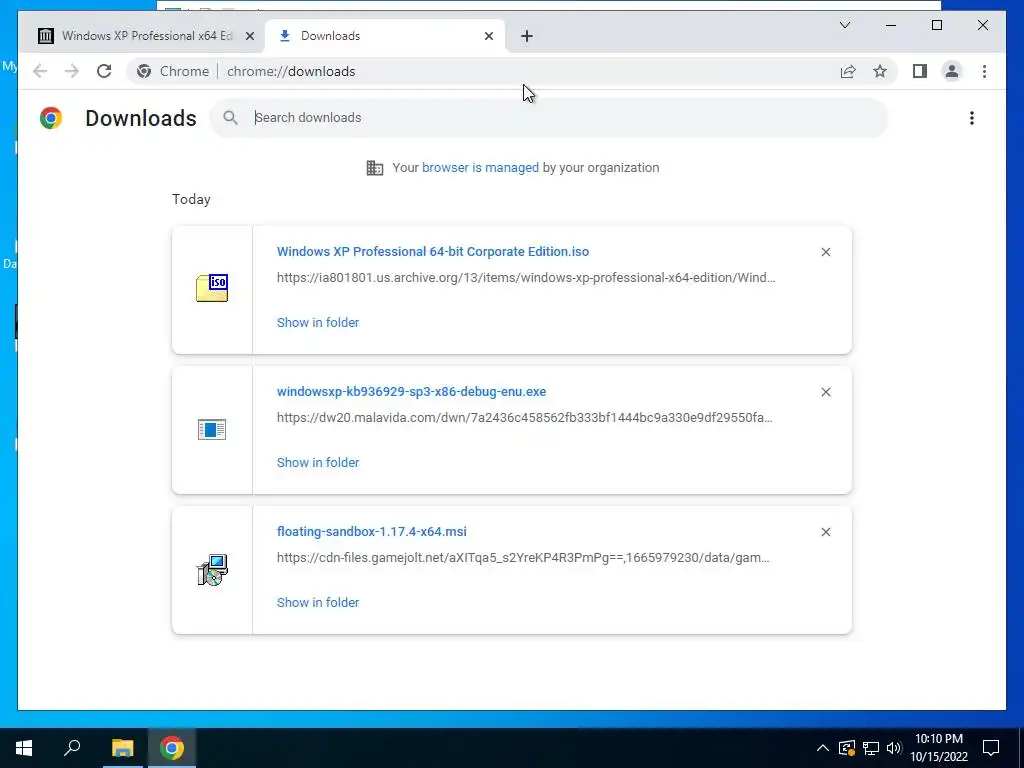
Task: Click the gamejolt.net source URL
Action: pyautogui.click(x=523, y=558)
